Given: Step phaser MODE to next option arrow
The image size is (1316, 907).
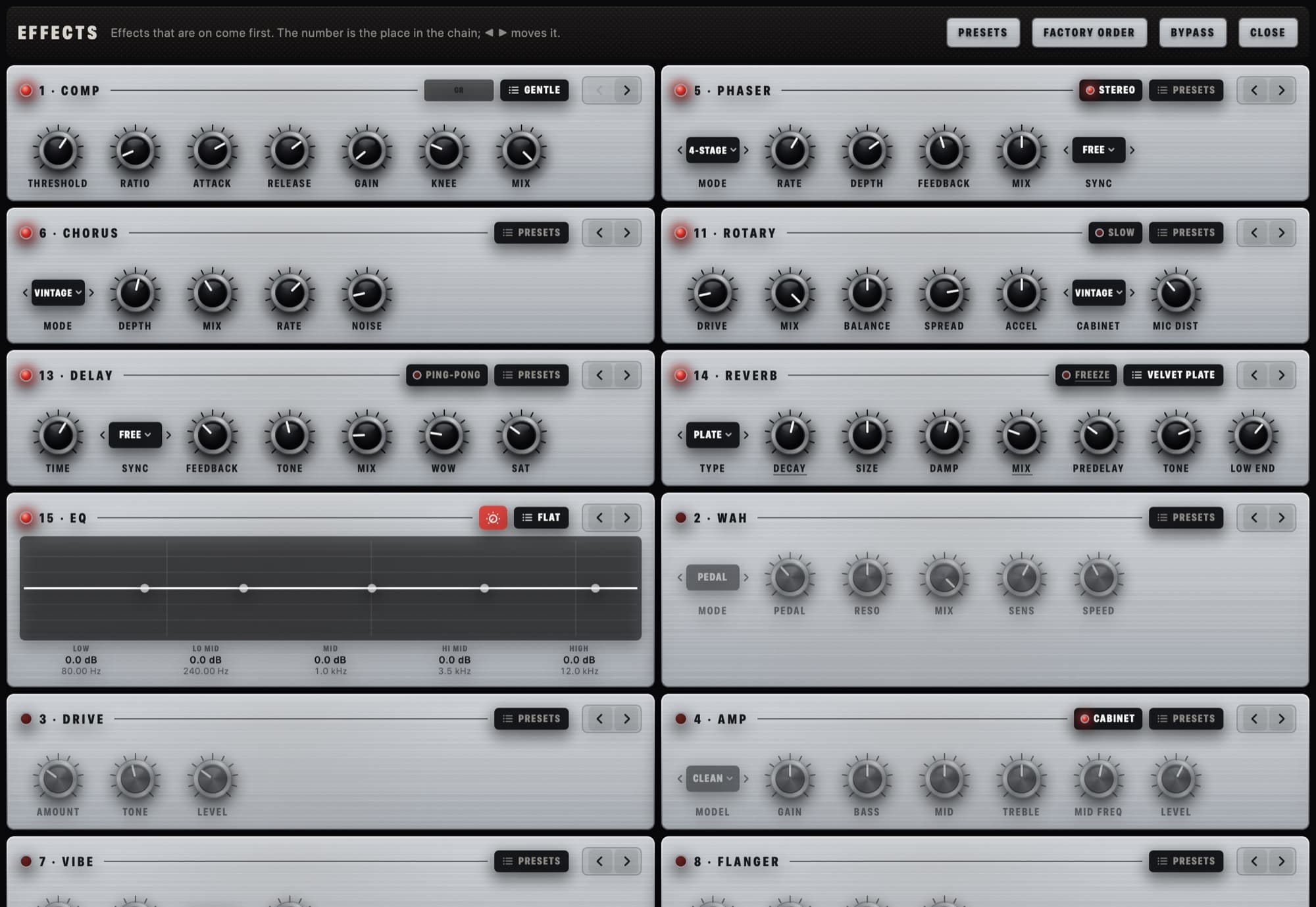Looking at the screenshot, I should click(x=746, y=150).
